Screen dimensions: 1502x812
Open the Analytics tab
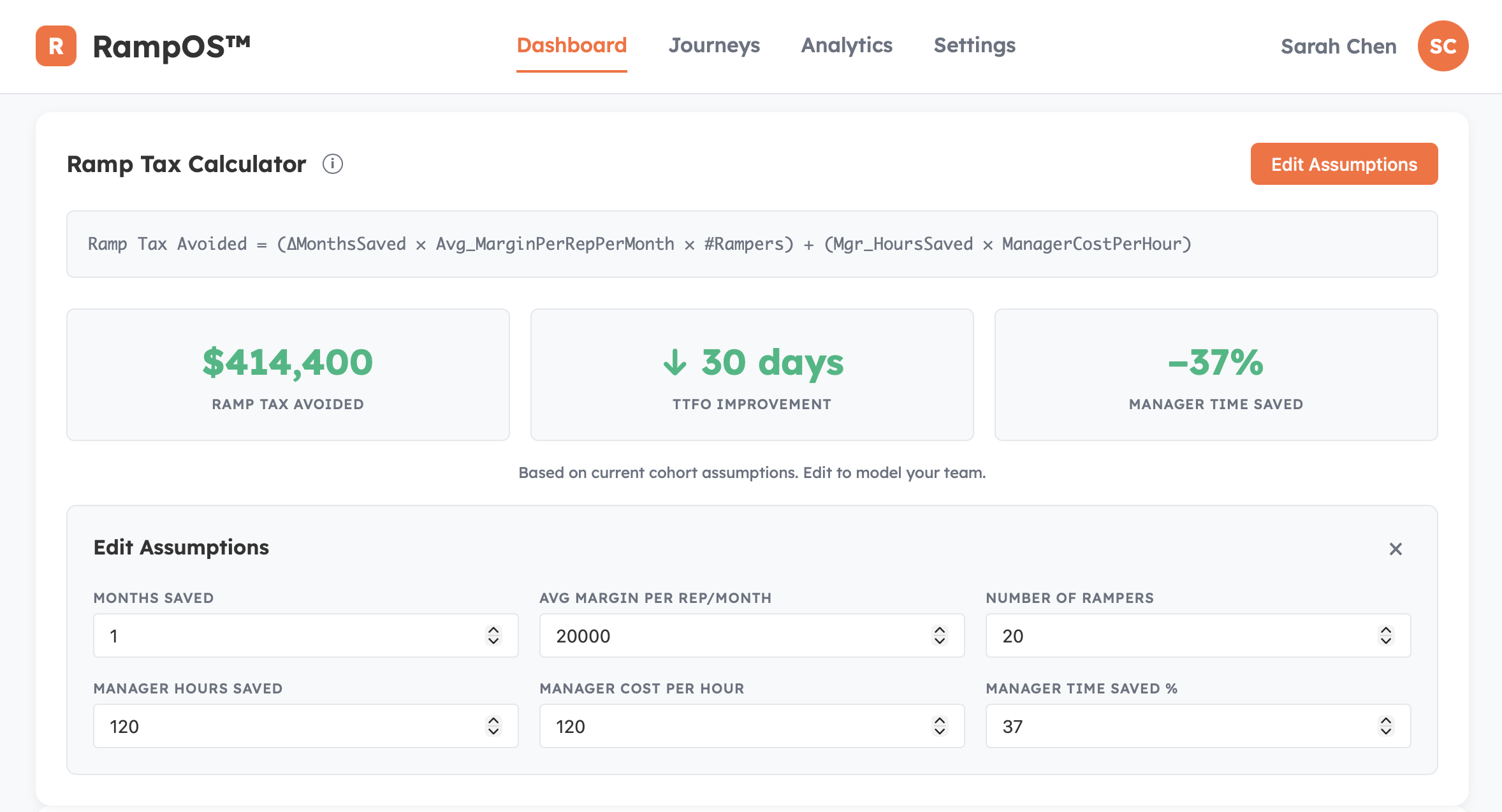[847, 45]
